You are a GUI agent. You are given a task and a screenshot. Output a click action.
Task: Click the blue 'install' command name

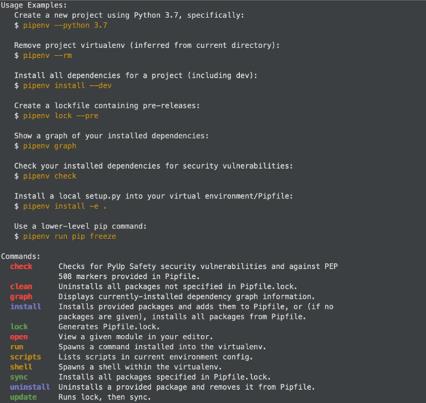click(x=26, y=306)
